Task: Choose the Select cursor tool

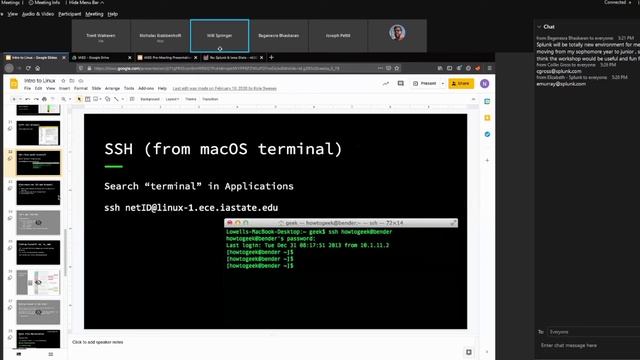Action: click(79, 99)
